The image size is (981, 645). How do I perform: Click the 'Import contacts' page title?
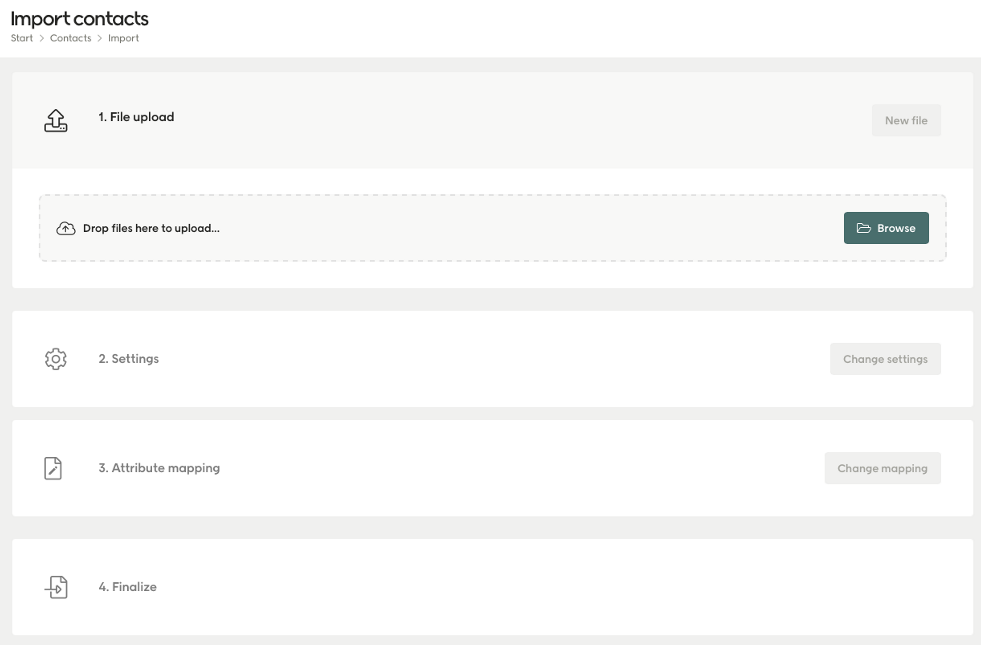pos(80,18)
